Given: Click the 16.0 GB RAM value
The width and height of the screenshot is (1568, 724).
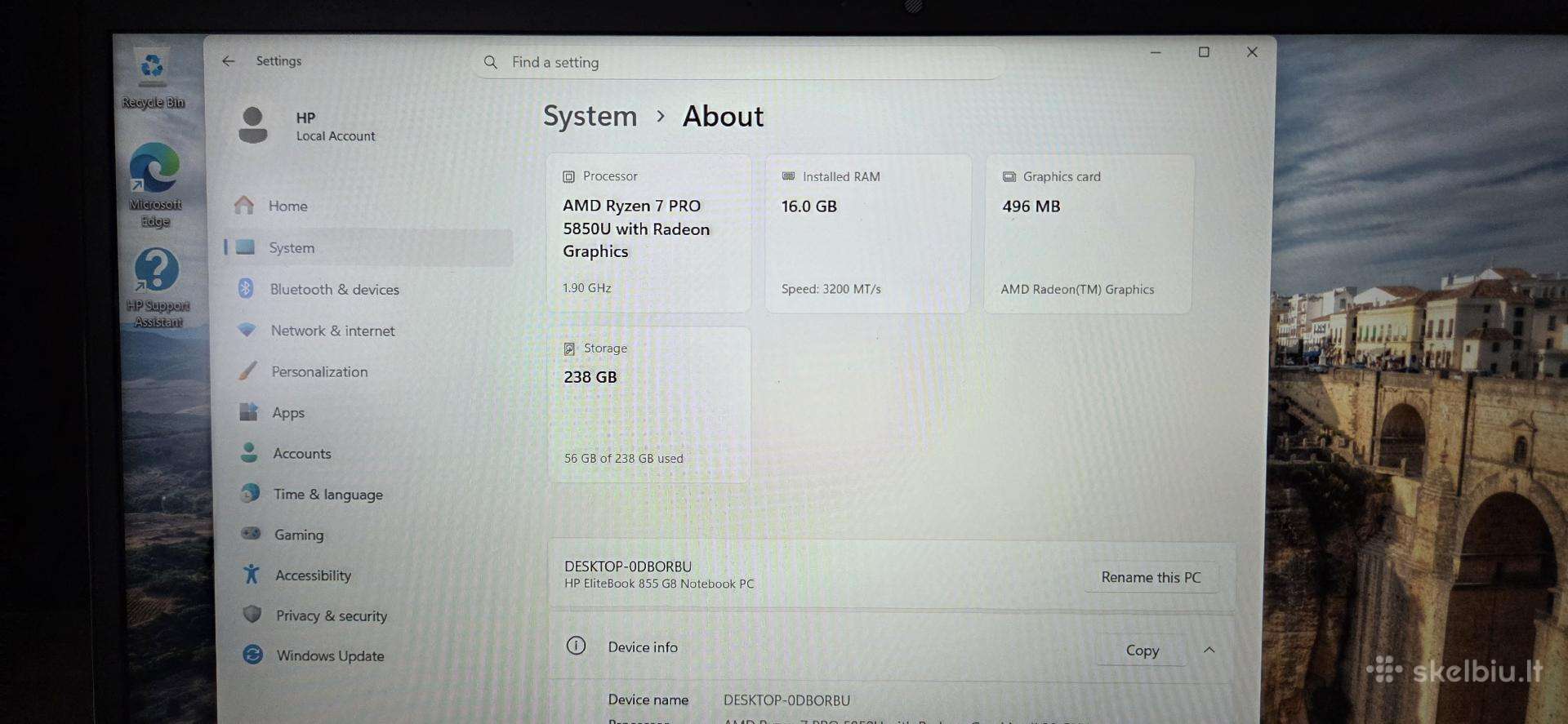Looking at the screenshot, I should pyautogui.click(x=809, y=206).
